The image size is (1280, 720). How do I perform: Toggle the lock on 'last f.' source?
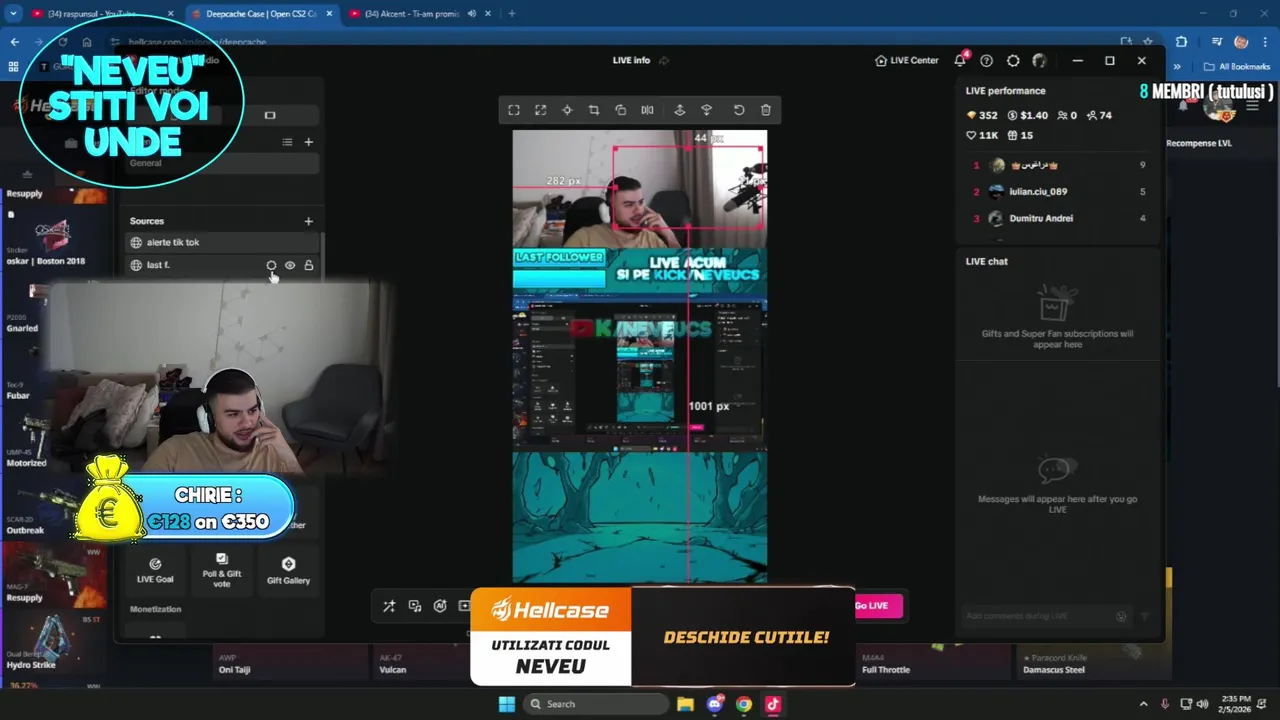[x=309, y=265]
